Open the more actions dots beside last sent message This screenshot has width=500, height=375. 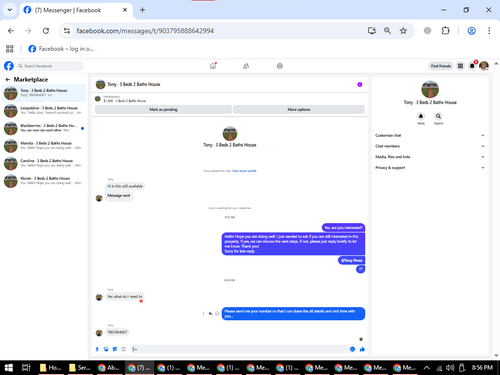coord(203,313)
